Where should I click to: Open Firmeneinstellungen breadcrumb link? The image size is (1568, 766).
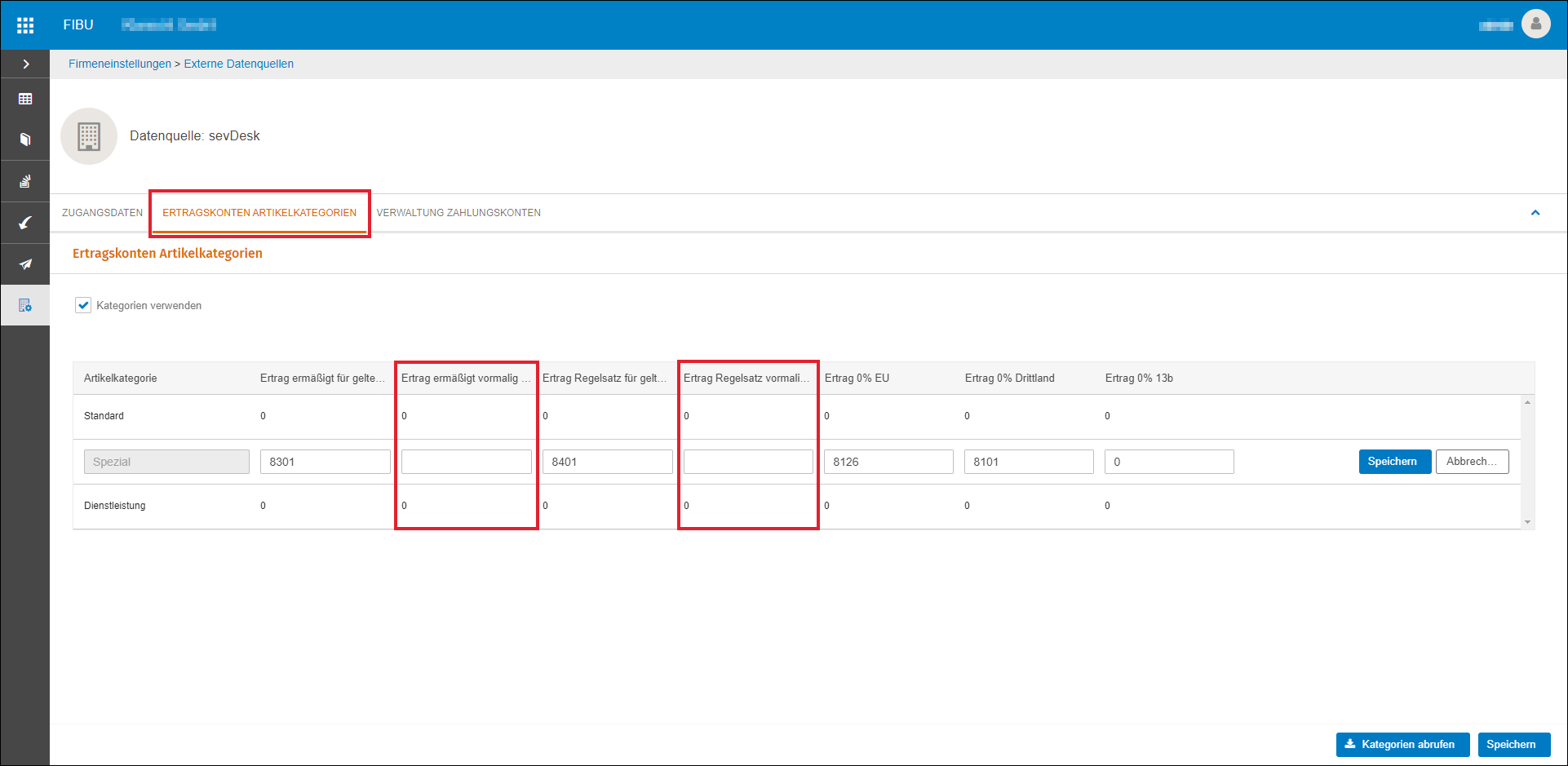(120, 64)
